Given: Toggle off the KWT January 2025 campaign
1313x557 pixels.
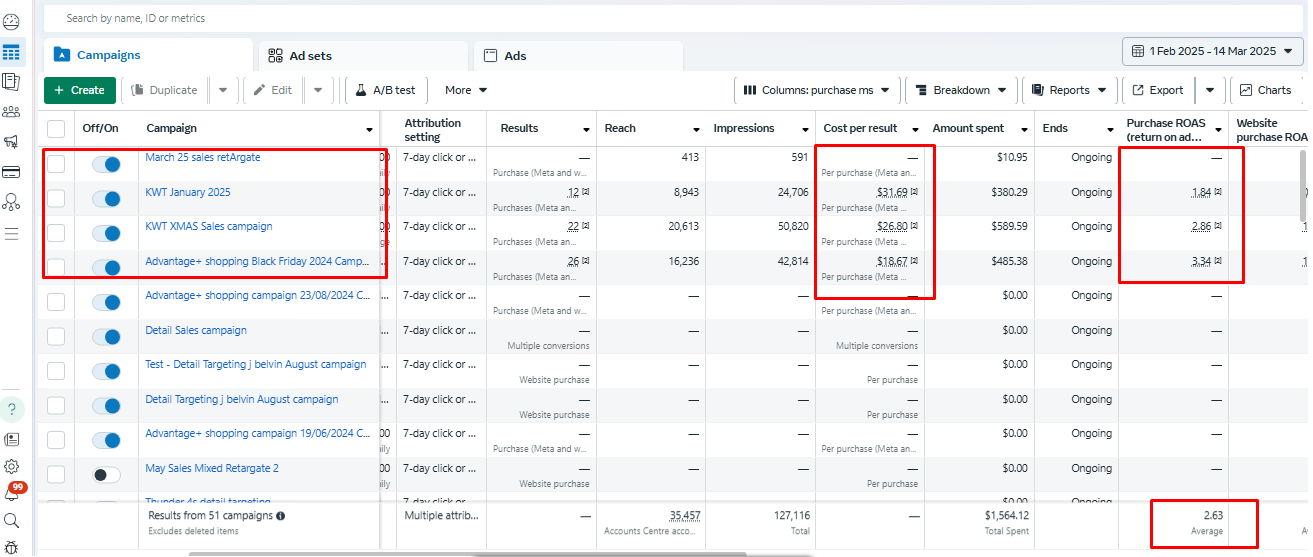Looking at the screenshot, I should tap(106, 199).
